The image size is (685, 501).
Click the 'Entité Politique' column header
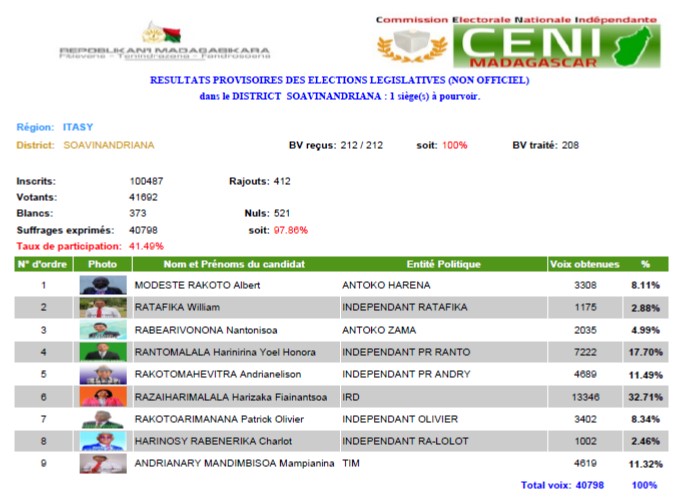click(x=443, y=264)
